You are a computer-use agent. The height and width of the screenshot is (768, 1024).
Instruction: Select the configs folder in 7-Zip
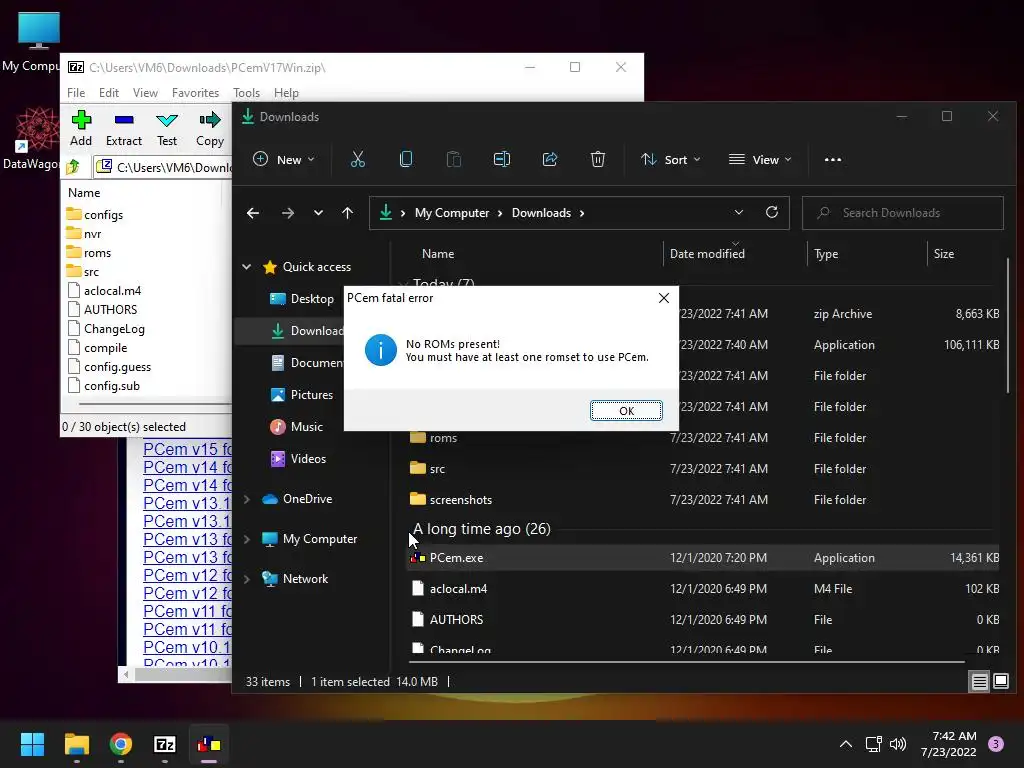point(95,214)
